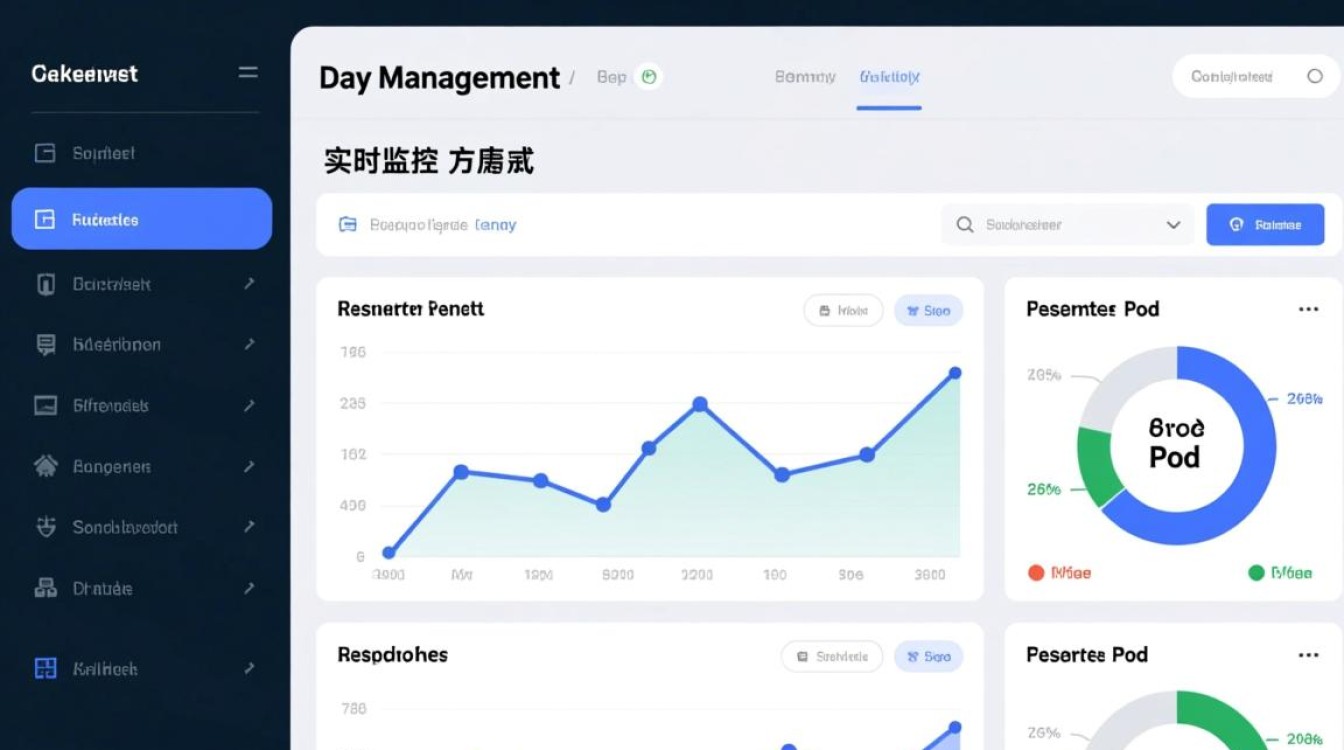Image resolution: width=1344 pixels, height=750 pixels.
Task: Click the Bangeners home icon
Action: (45, 466)
